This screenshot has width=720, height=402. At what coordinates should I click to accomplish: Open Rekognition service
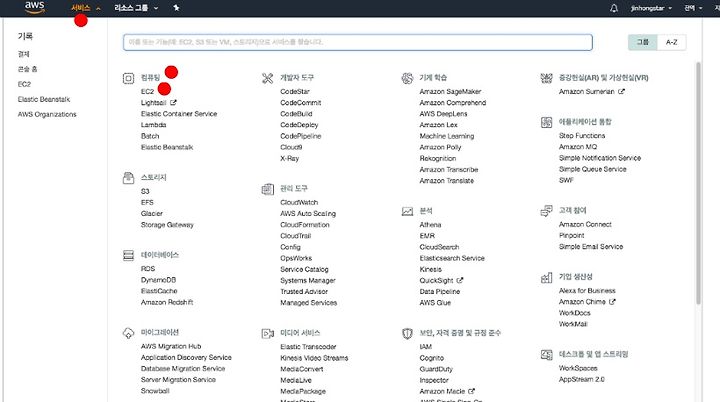tap(438, 158)
